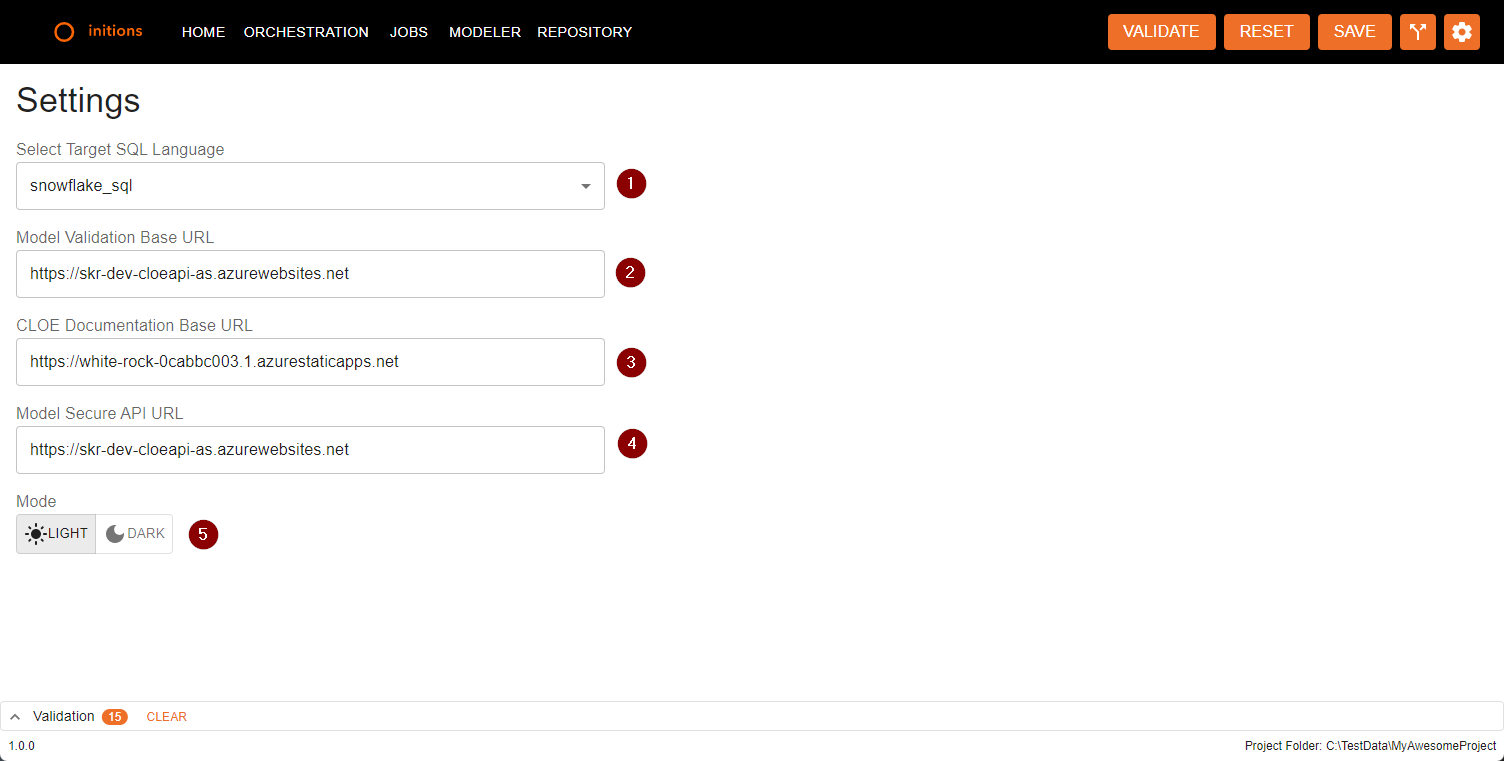The image size is (1504, 761).
Task: Click the red number 1 marker
Action: tap(631, 184)
